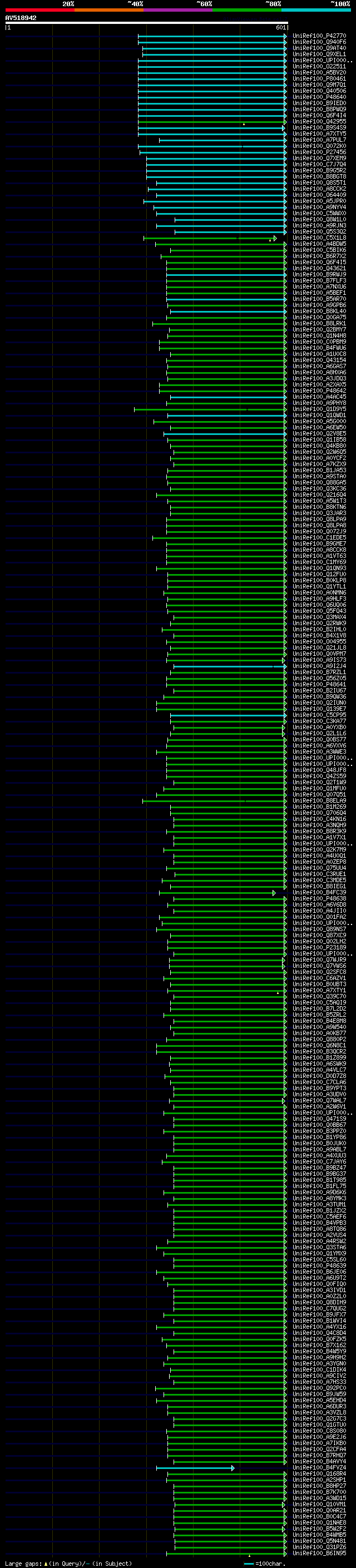Select UniRef100_Q8LPA8 label
Viewport: 356px width, 1568px height.
[319, 525]
